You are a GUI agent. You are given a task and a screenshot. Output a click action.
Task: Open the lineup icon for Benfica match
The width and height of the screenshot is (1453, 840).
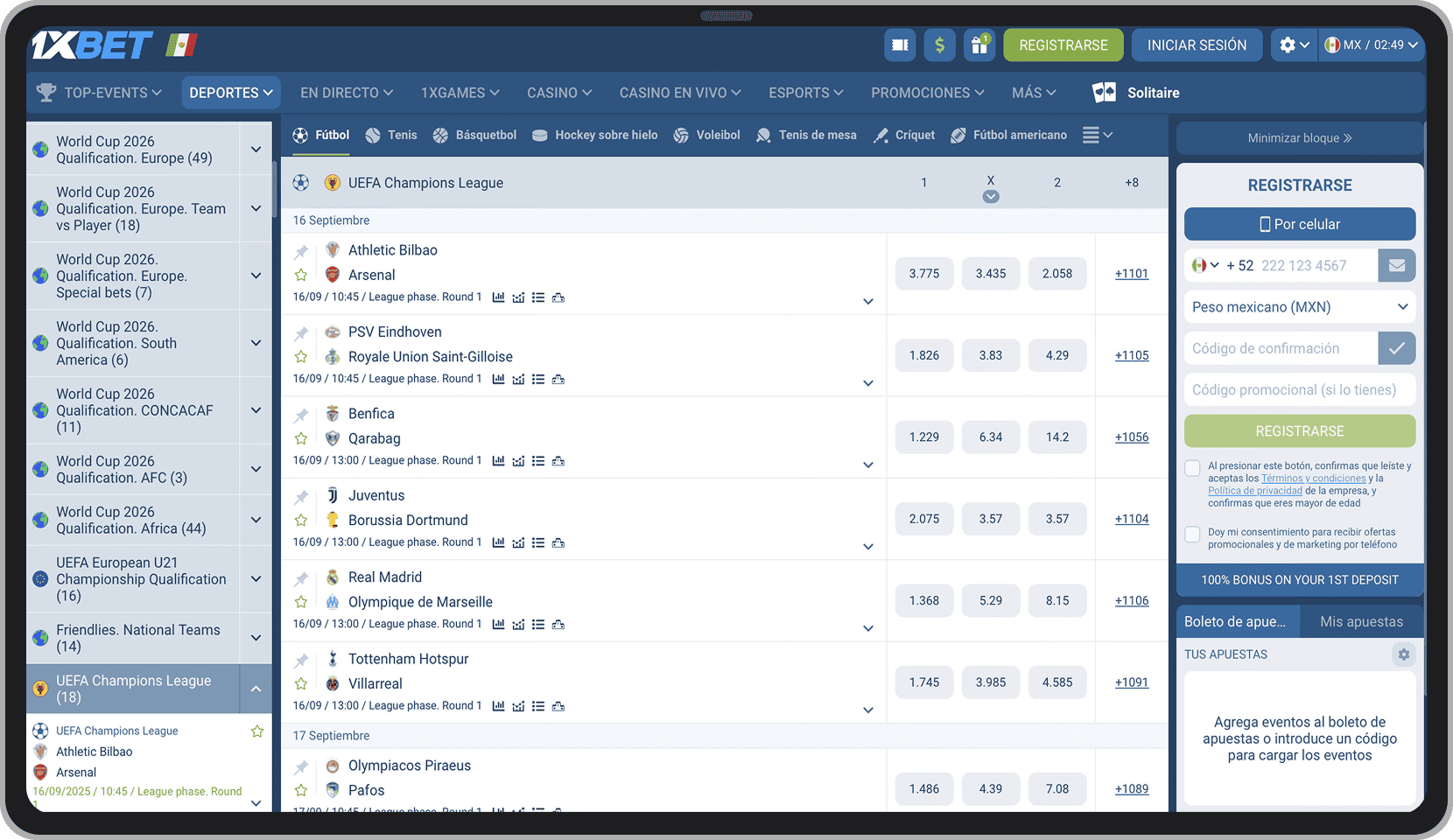[x=558, y=461]
